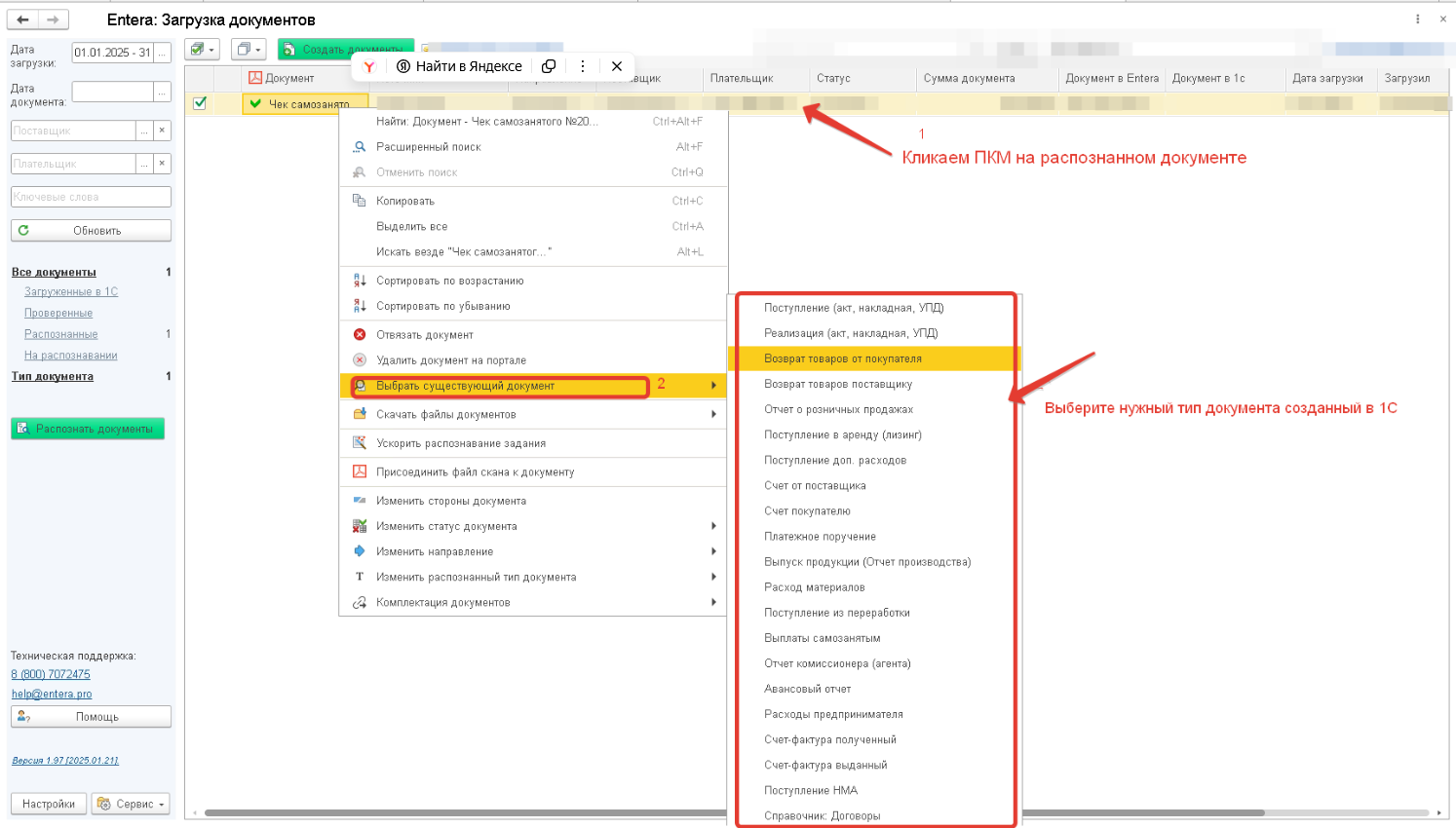Click the Создать документы green button

click(x=346, y=49)
